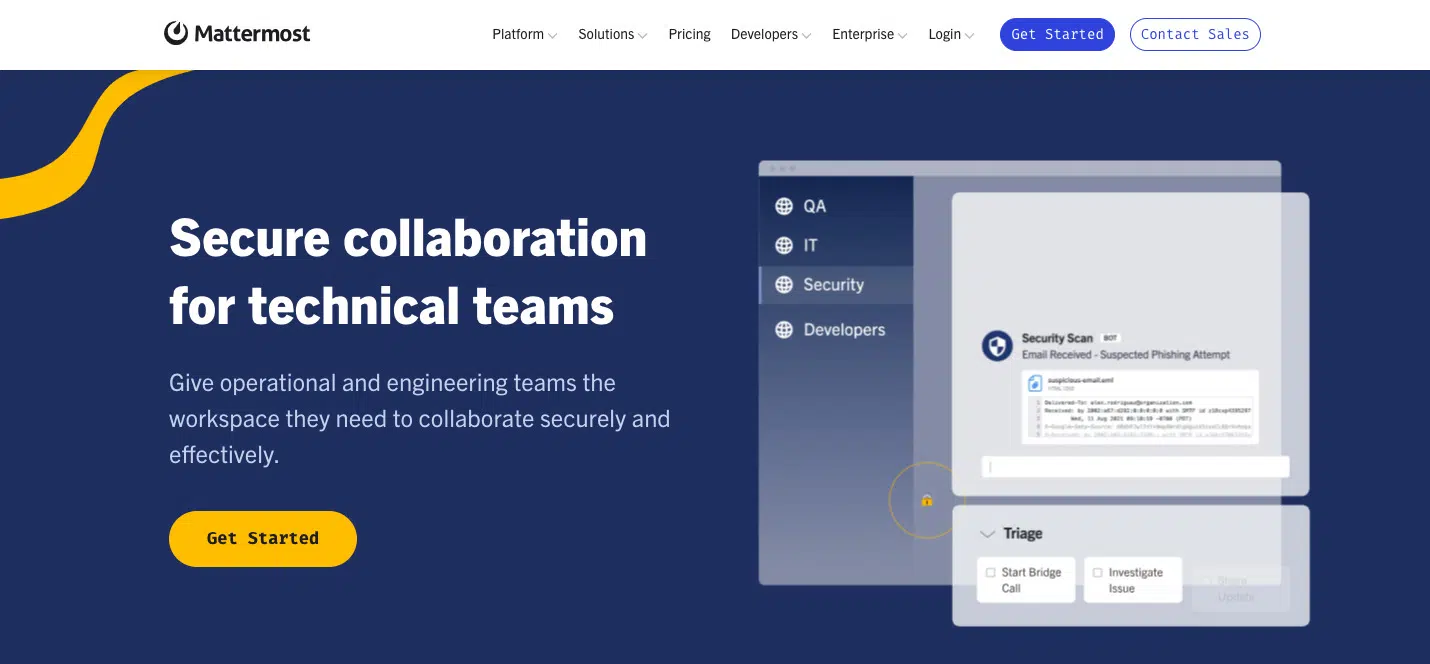Open the Developers nav menu
This screenshot has height=664, width=1430.
point(770,34)
